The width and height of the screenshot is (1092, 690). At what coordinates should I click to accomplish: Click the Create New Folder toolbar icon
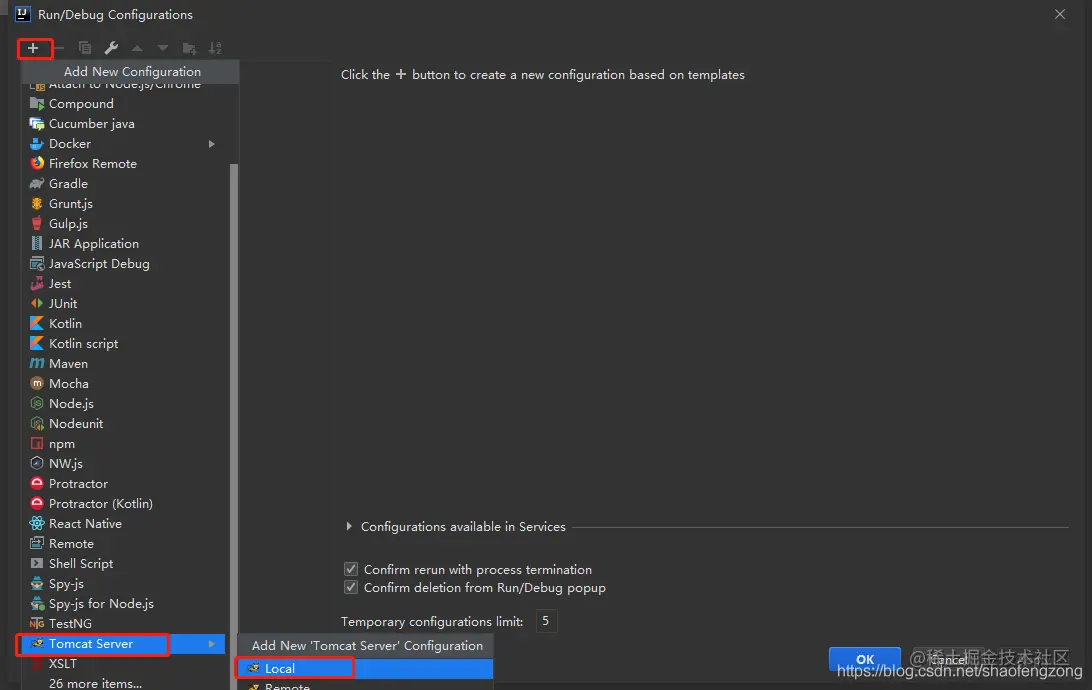coord(189,48)
